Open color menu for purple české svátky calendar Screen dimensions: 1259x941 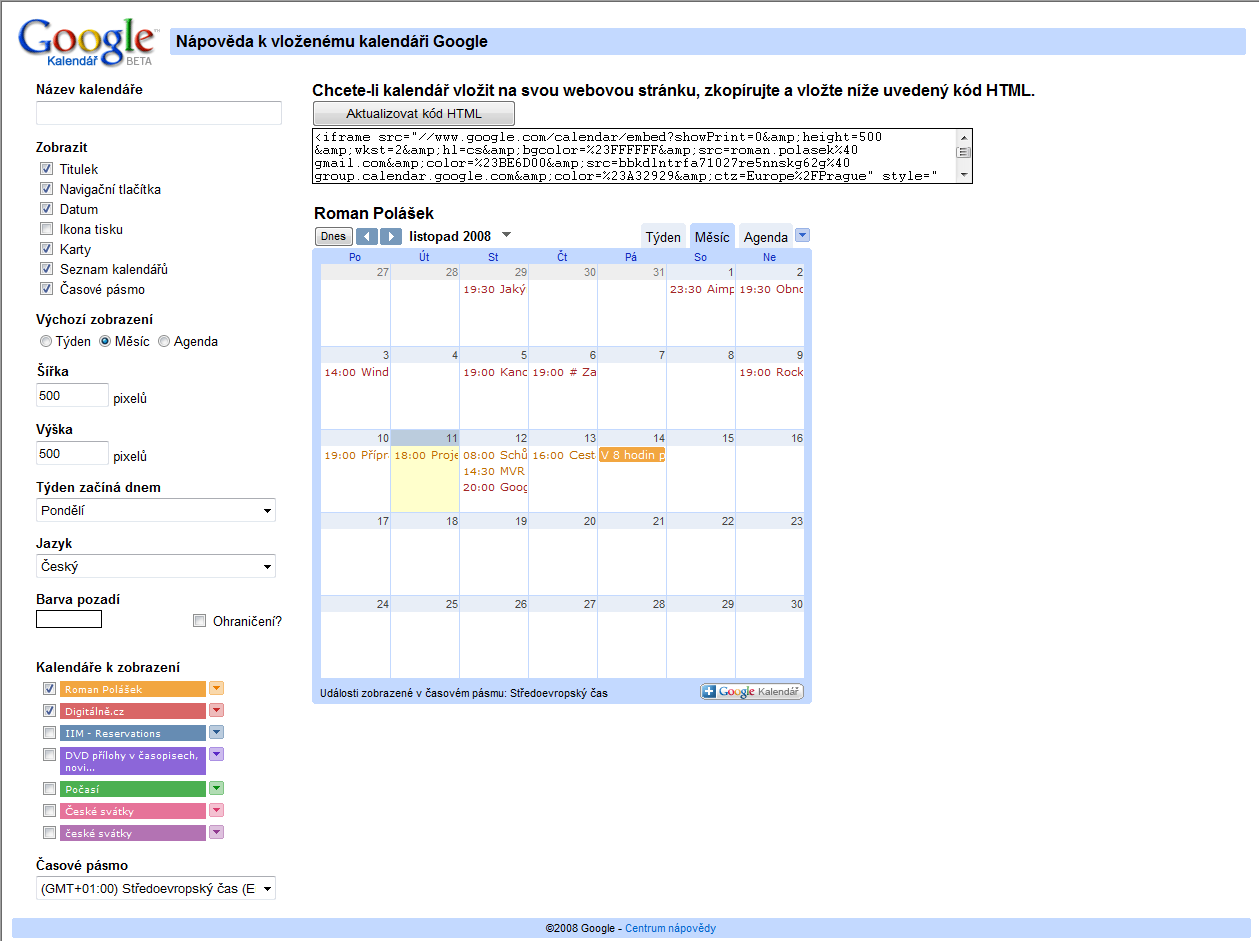pyautogui.click(x=216, y=833)
